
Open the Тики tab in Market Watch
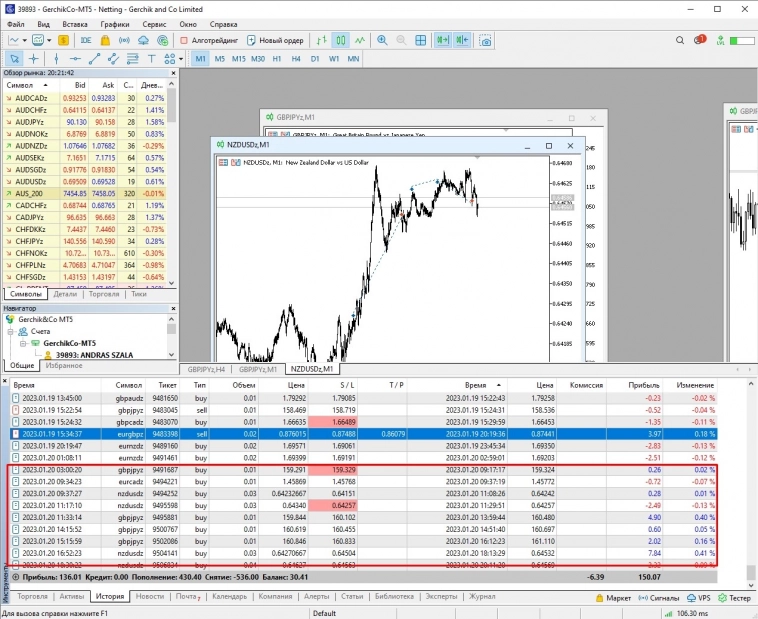pos(139,294)
